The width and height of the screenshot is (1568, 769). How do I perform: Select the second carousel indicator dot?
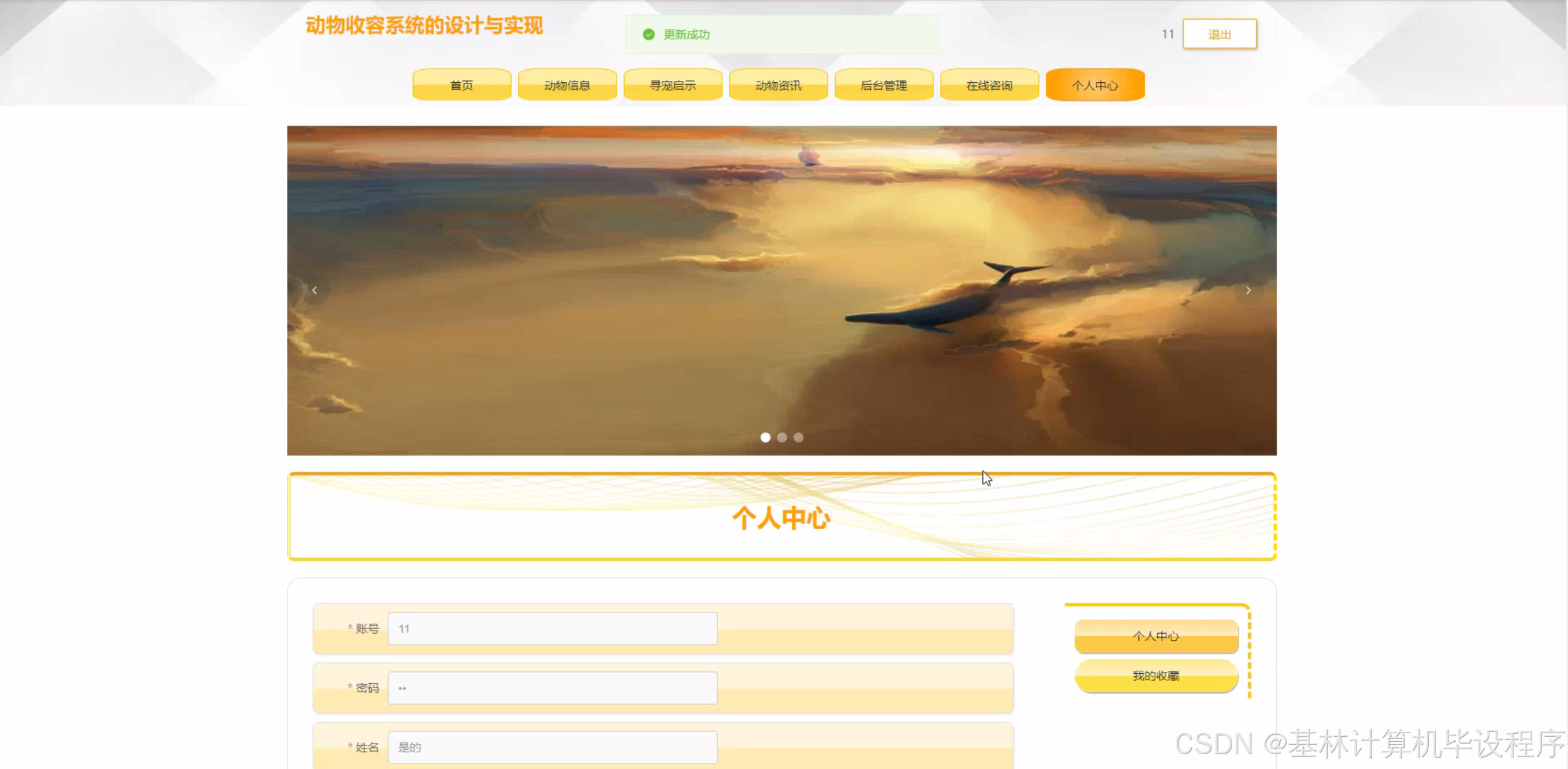782,437
